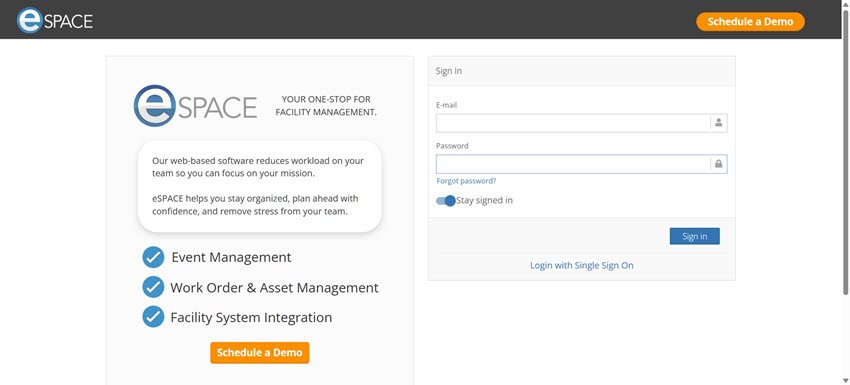
Task: Click the orange Schedule a Demo button below features
Action: 260,352
